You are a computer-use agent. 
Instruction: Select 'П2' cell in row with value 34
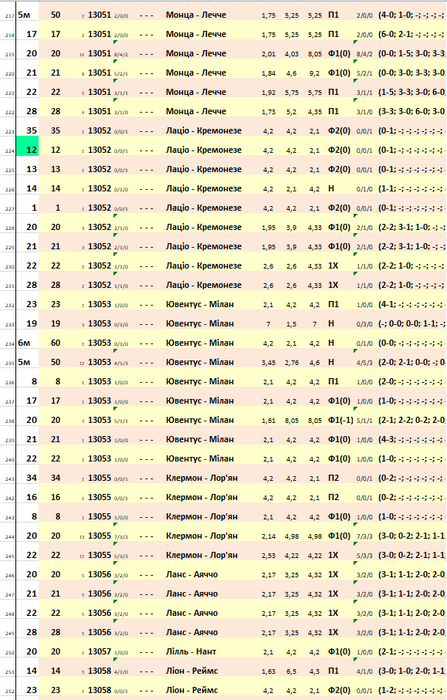coord(333,478)
